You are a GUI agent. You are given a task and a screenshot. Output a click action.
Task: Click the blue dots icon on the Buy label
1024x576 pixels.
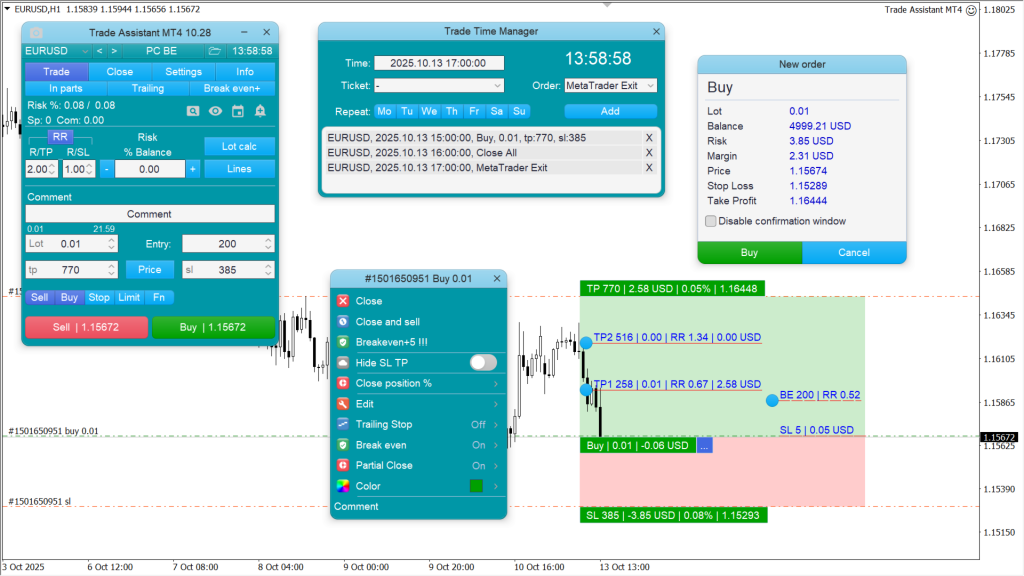tap(703, 445)
